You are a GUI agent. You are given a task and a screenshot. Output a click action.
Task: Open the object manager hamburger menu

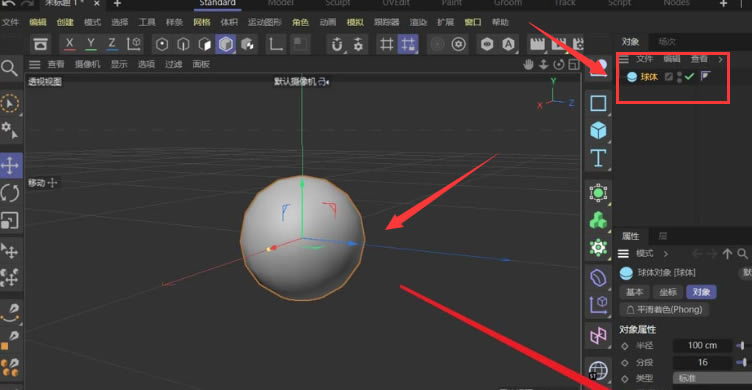pyautogui.click(x=623, y=59)
